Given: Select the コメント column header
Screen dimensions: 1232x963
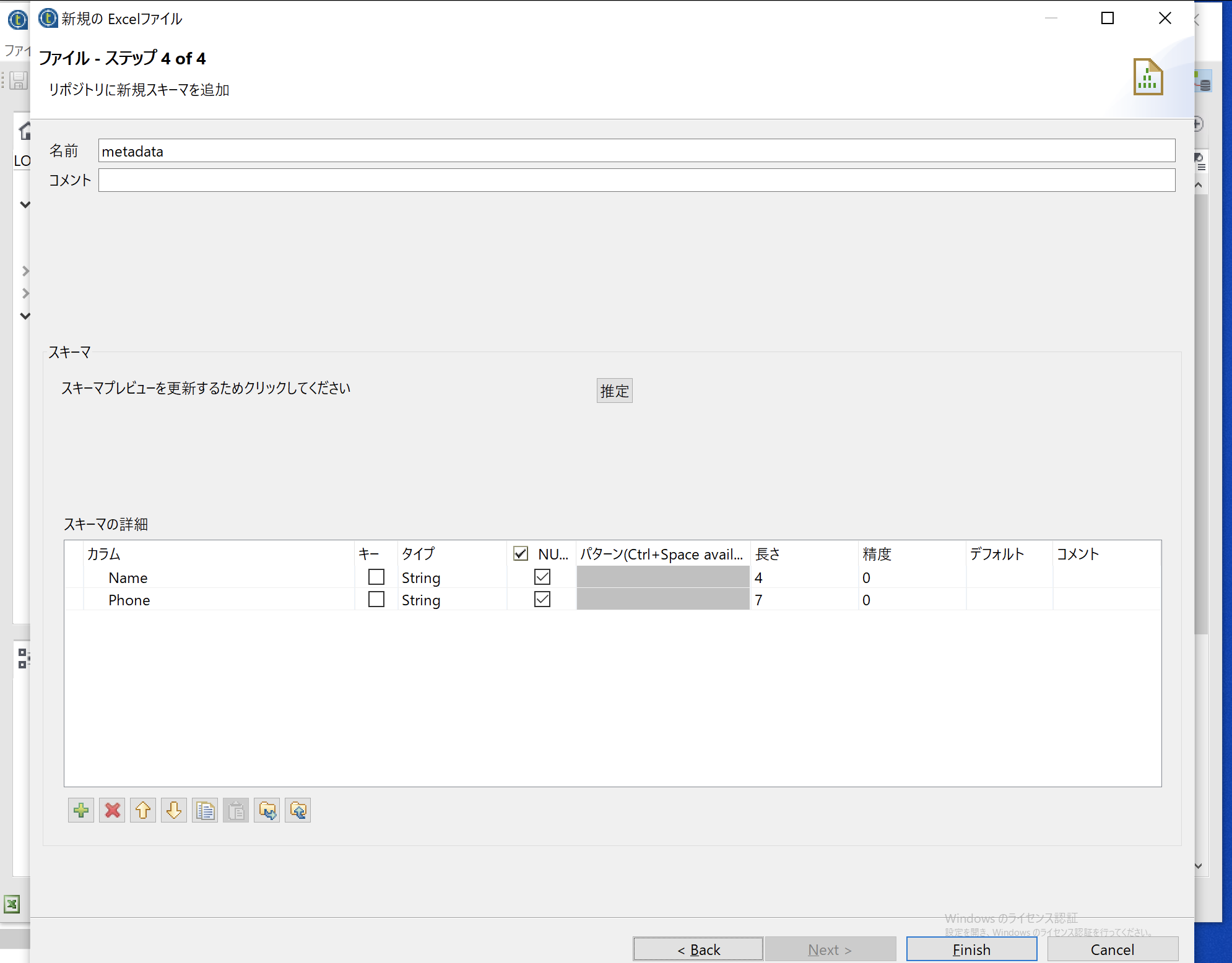Looking at the screenshot, I should pos(1077,554).
